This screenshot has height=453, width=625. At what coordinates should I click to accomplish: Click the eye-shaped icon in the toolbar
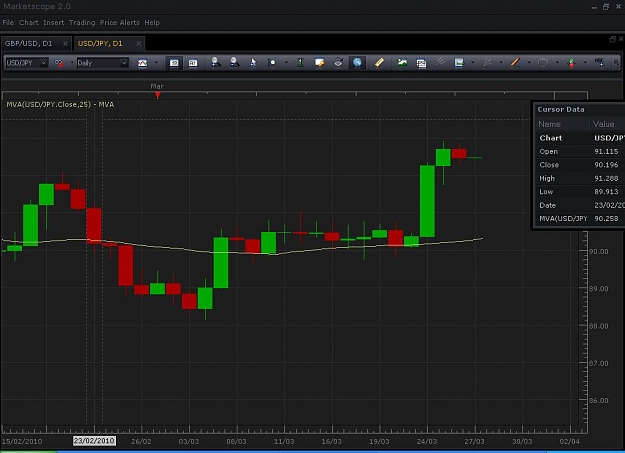(338, 63)
